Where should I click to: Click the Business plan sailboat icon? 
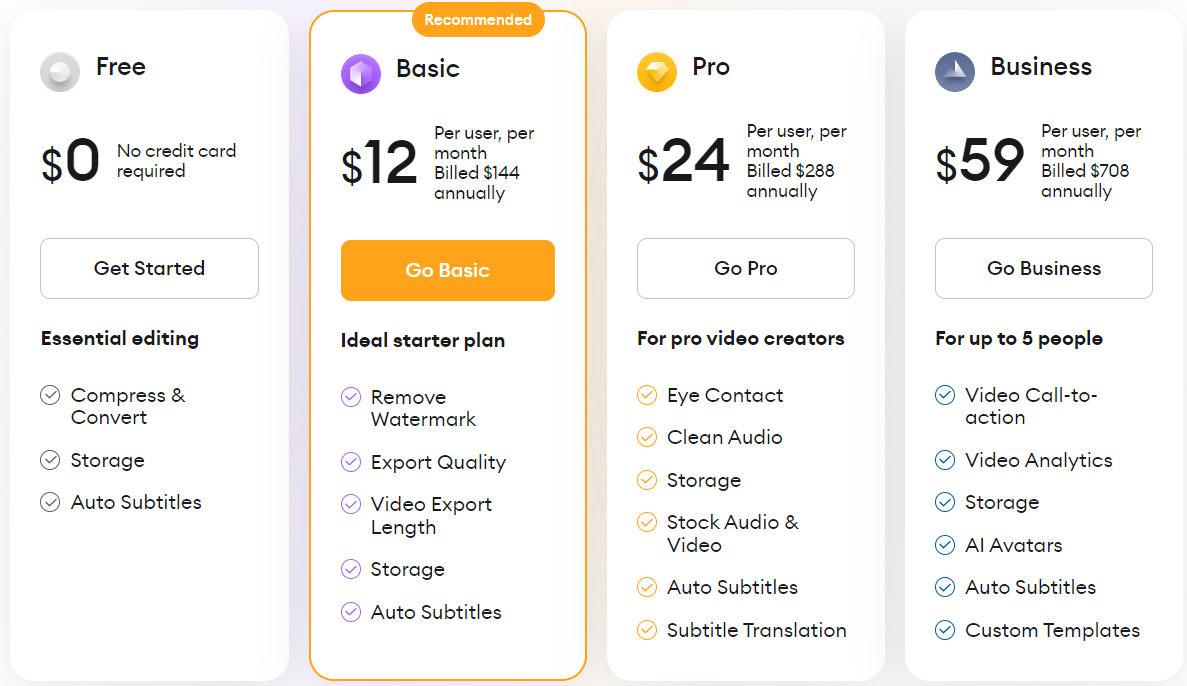click(x=955, y=72)
